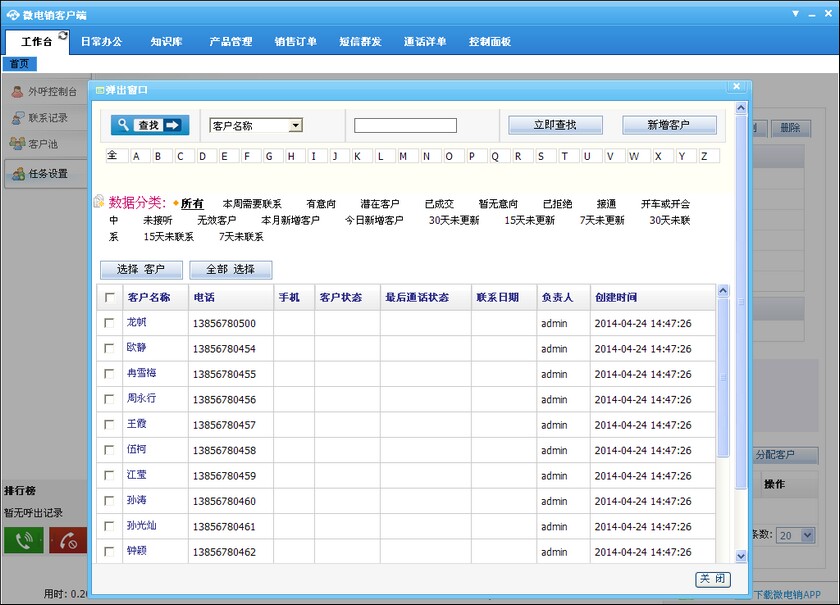
Task: Open the 知识库 menu
Action: tap(166, 42)
